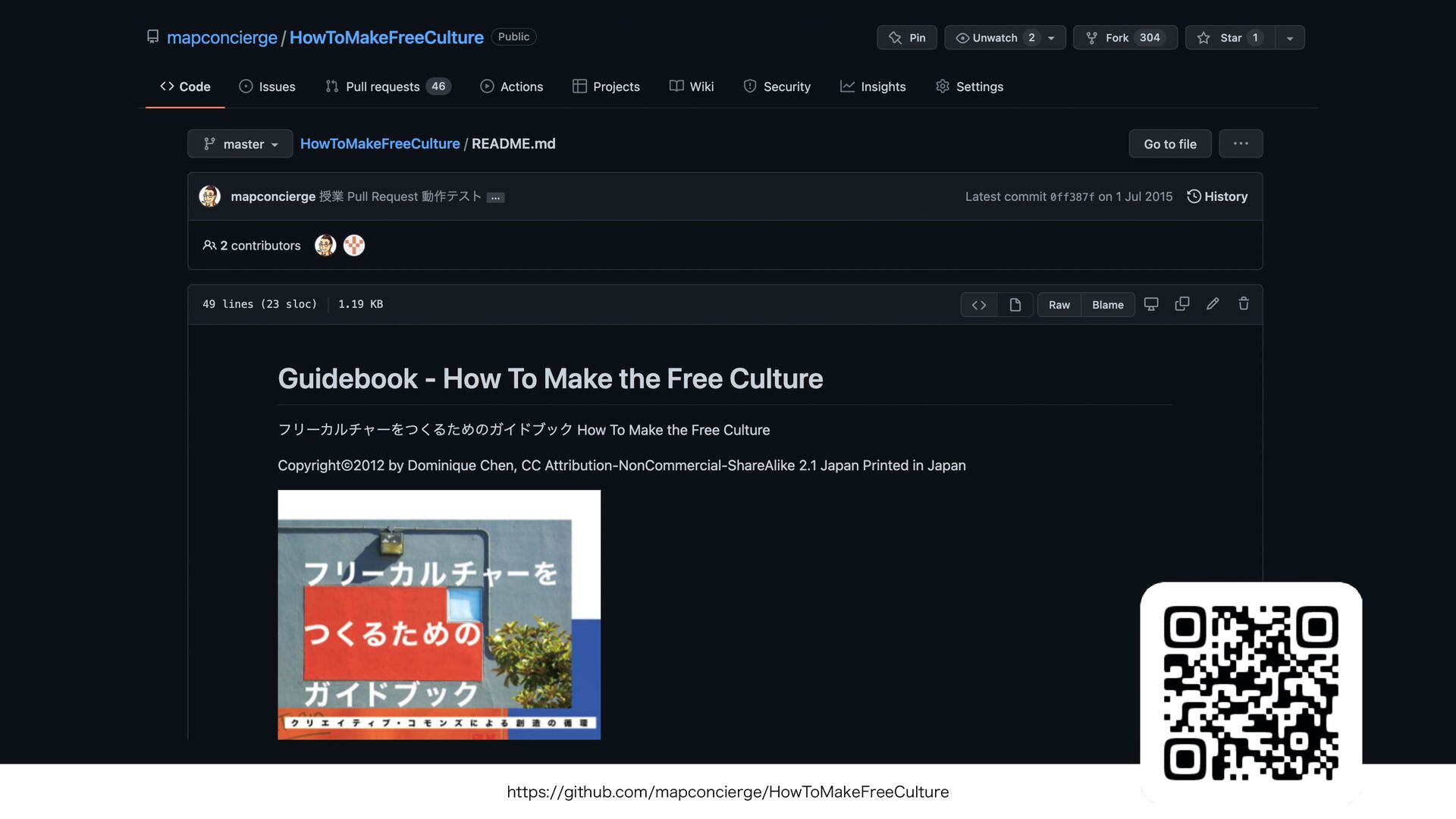Click the first contributor avatar

325,245
